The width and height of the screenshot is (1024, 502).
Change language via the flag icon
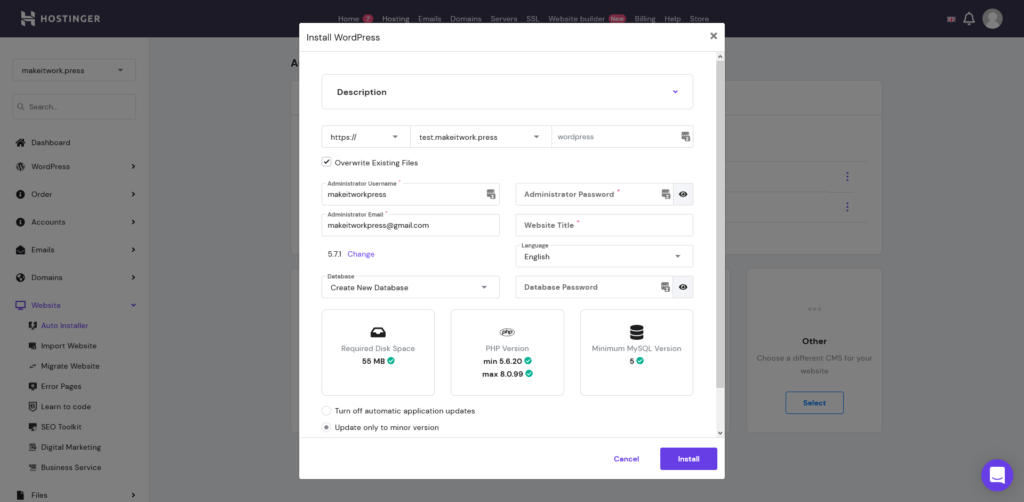point(951,20)
